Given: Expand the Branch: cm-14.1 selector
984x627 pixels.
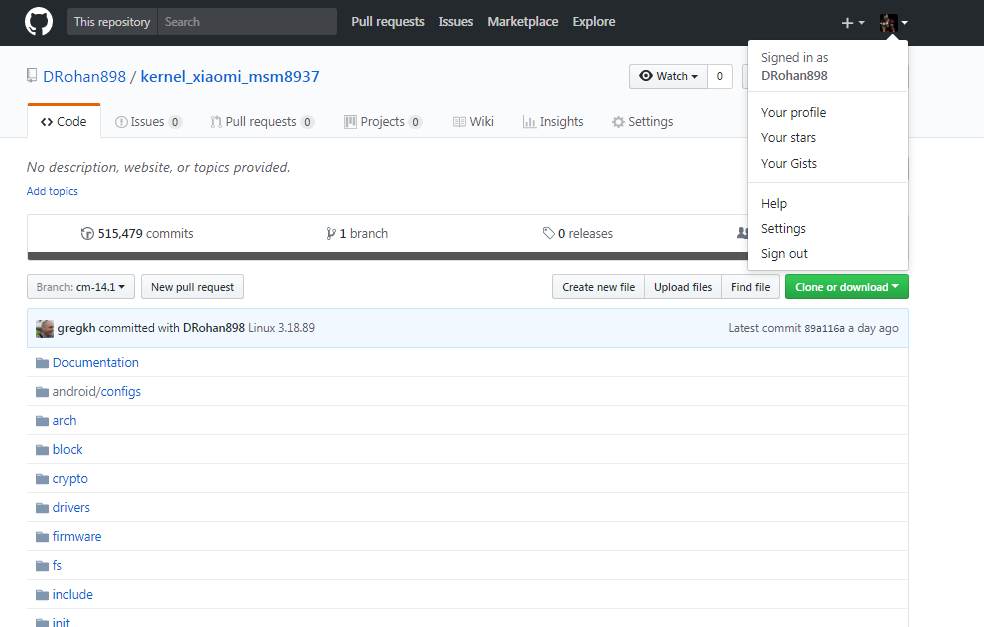Looking at the screenshot, I should pyautogui.click(x=80, y=287).
